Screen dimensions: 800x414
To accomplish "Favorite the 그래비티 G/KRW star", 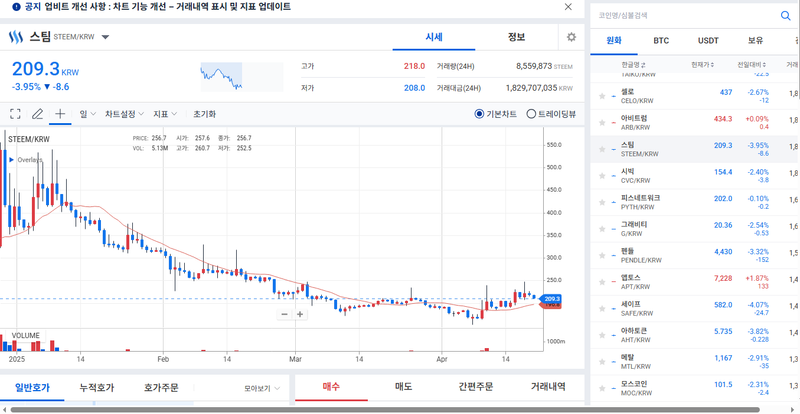I will pyautogui.click(x=602, y=229).
